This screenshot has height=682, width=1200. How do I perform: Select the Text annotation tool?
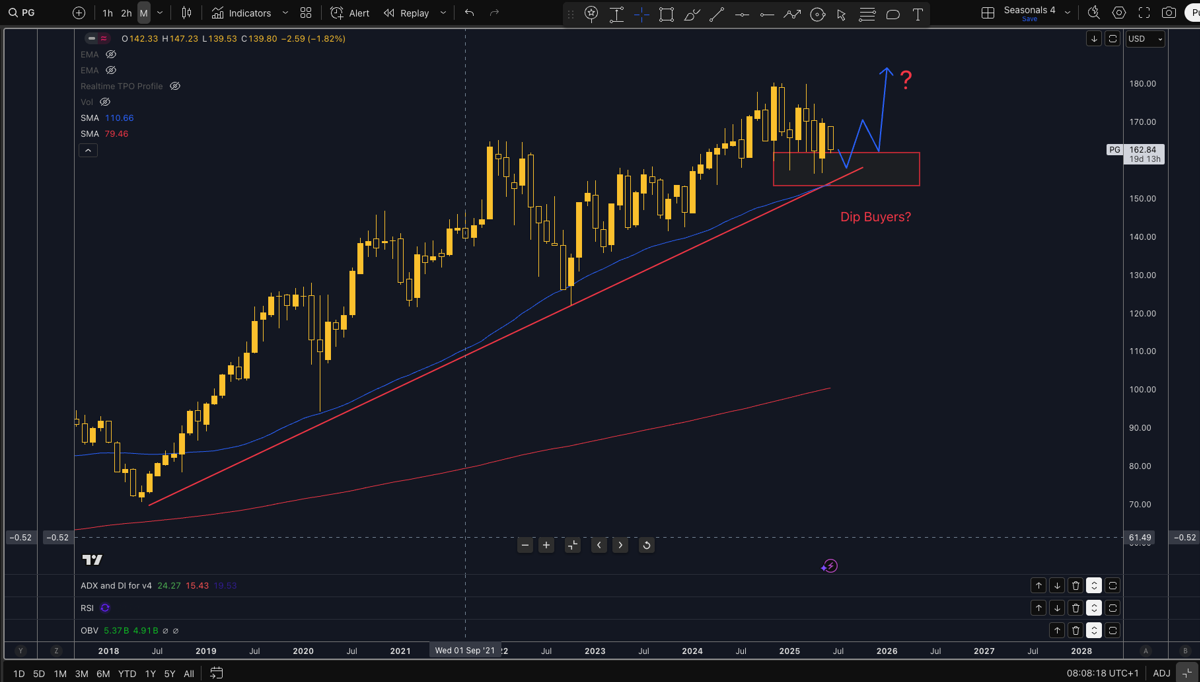click(x=917, y=14)
